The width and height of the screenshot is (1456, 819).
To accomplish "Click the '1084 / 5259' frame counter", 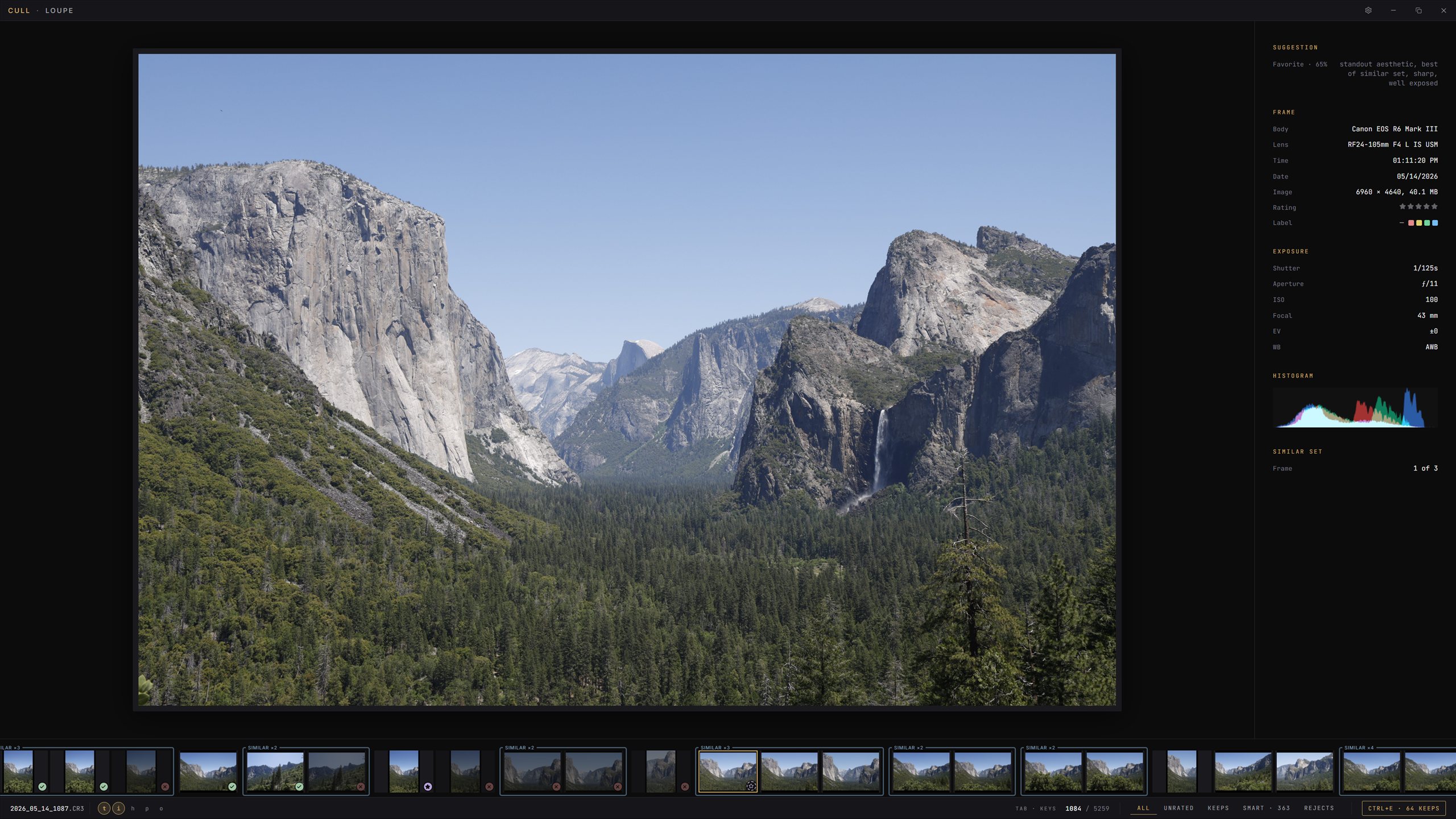I will 1087,808.
